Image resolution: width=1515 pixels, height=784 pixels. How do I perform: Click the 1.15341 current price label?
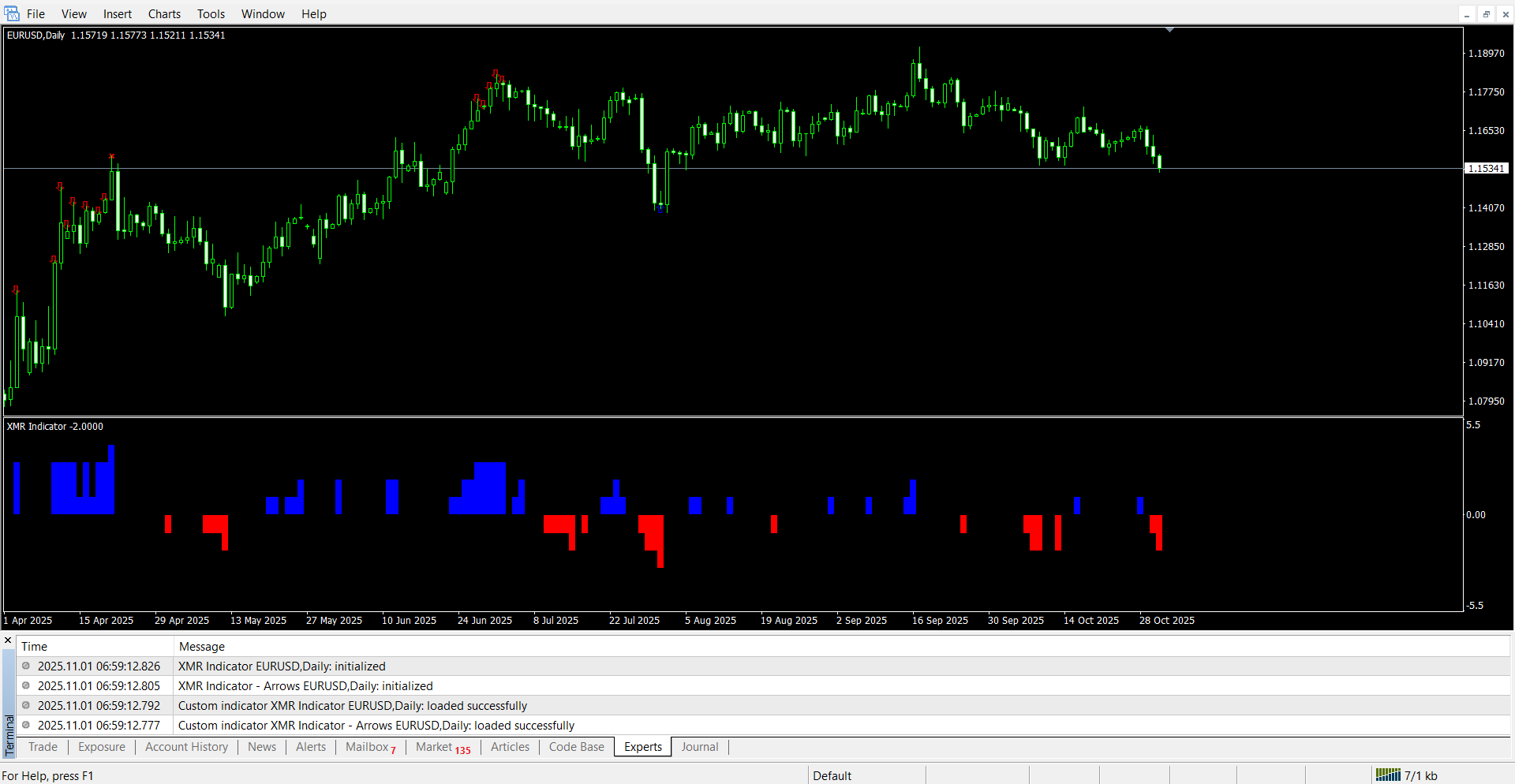(1487, 169)
